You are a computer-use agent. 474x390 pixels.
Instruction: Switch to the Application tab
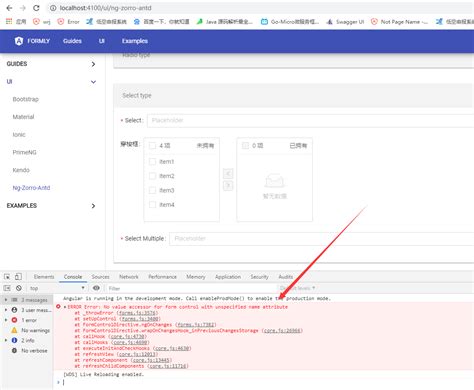(228, 277)
